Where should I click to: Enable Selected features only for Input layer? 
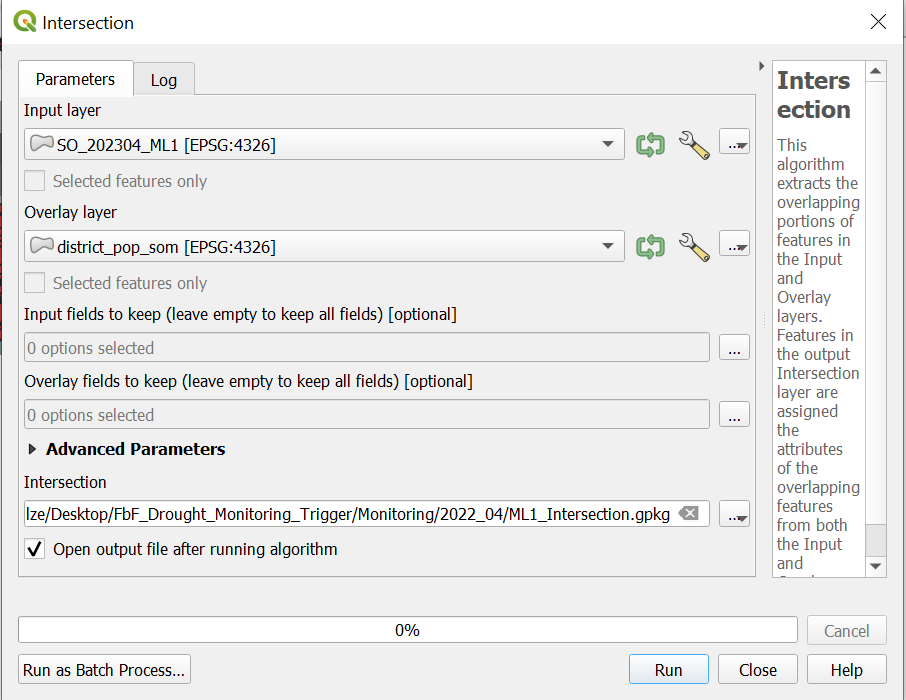click(x=35, y=181)
